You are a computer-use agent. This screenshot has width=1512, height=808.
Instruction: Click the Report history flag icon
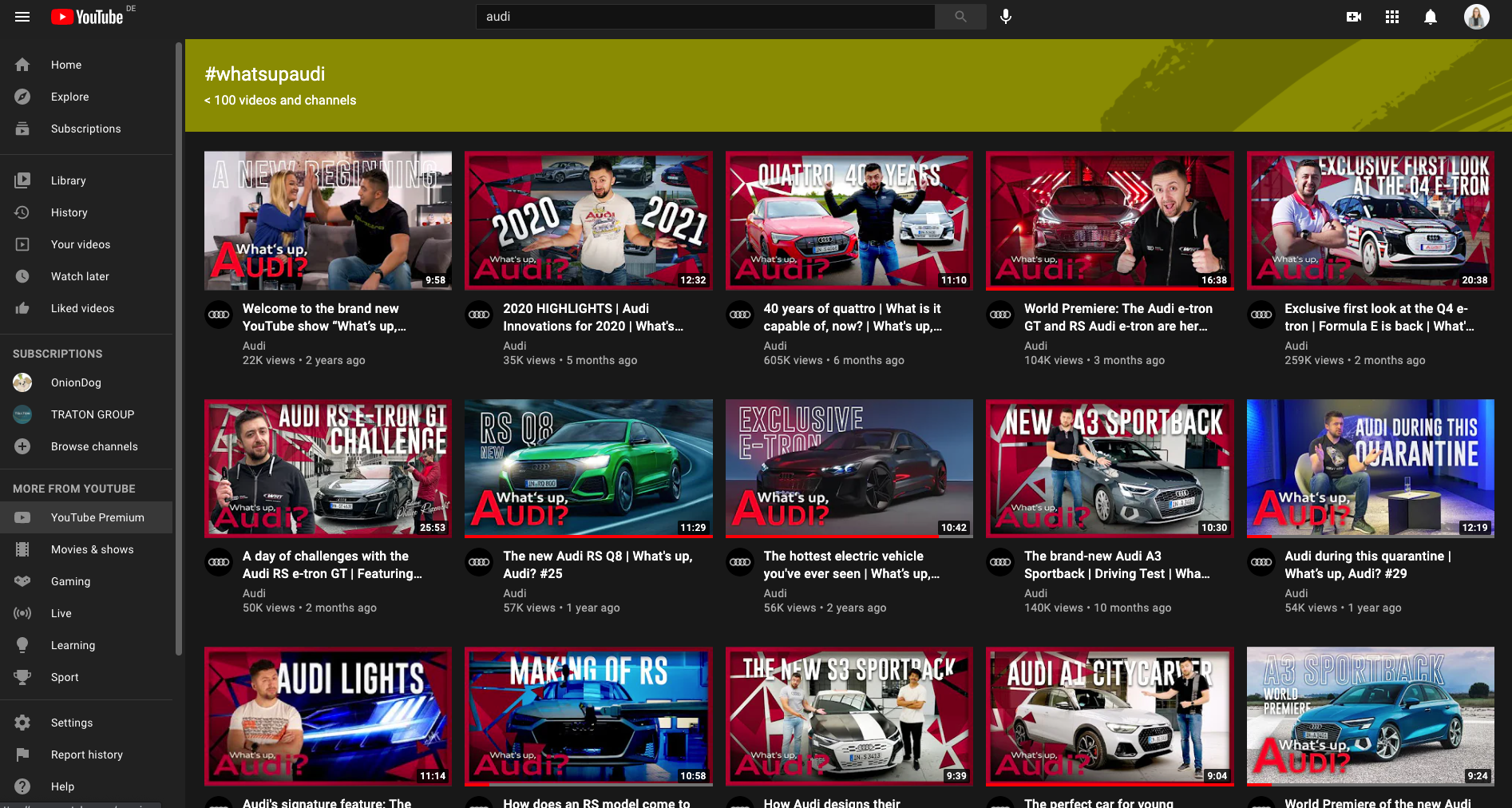(x=22, y=755)
